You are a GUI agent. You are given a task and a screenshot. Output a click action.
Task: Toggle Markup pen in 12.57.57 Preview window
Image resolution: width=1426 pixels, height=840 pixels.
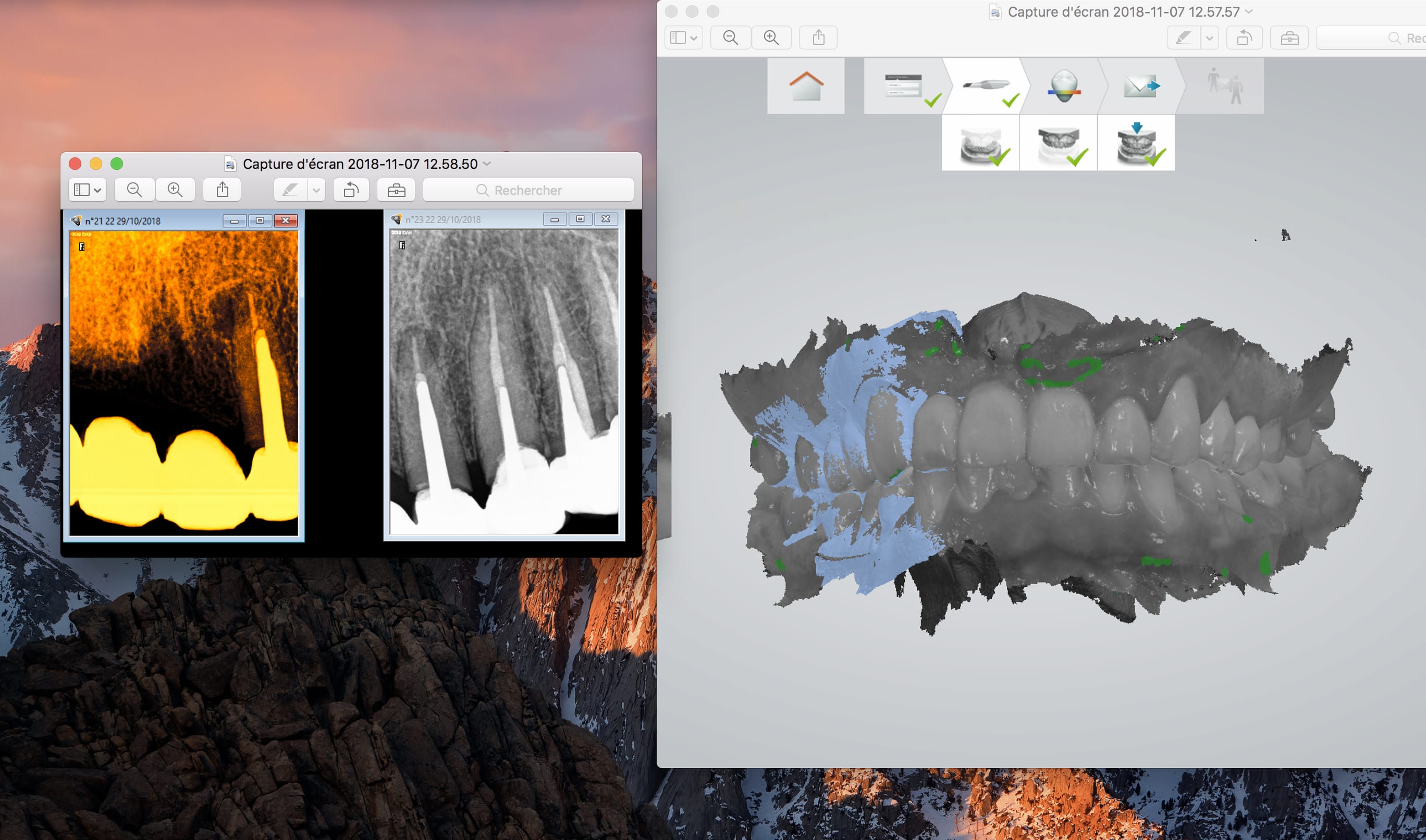(x=1184, y=38)
